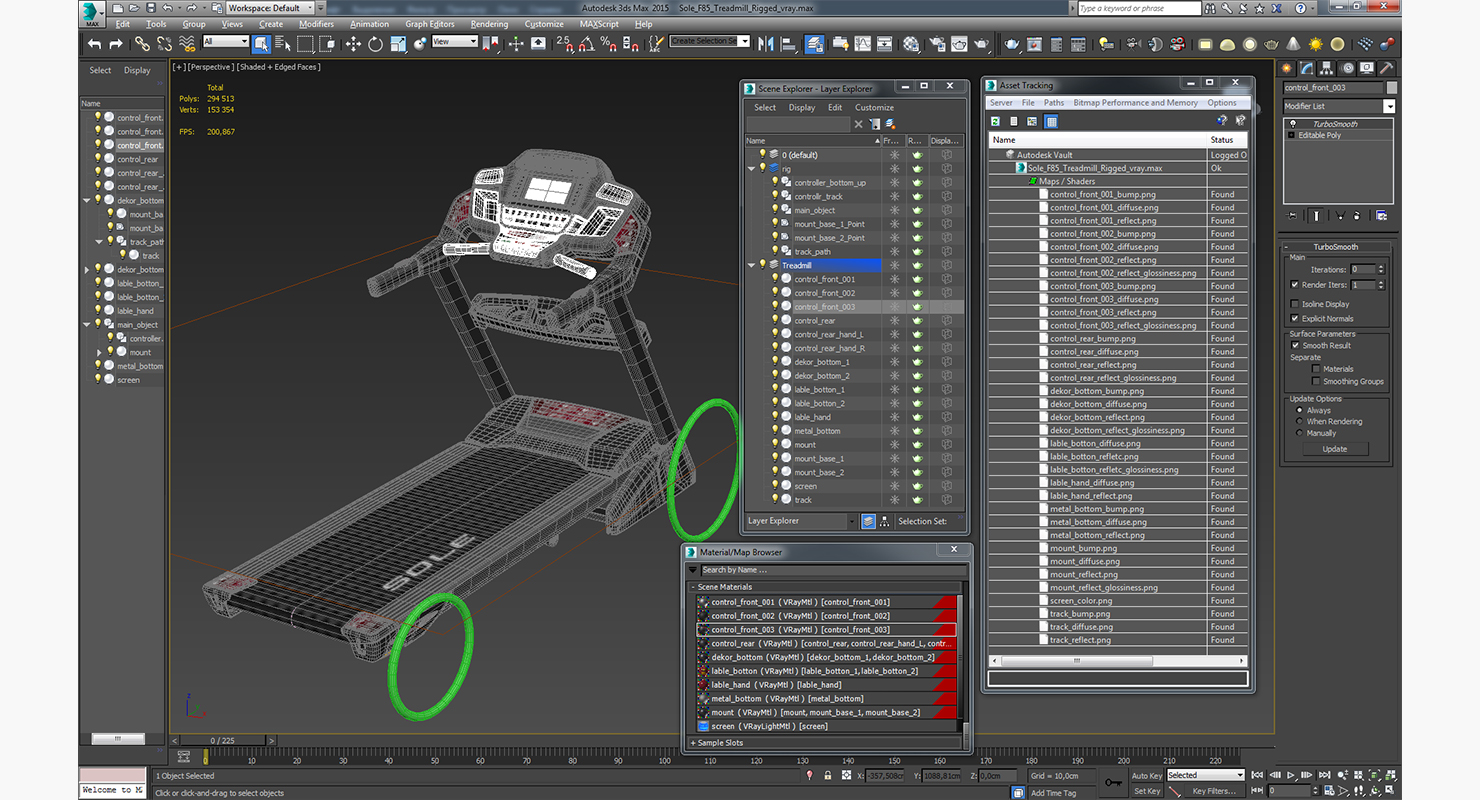Collapse the Treadmill layer in Layer Explorer
This screenshot has width=1480, height=800.
coord(751,265)
